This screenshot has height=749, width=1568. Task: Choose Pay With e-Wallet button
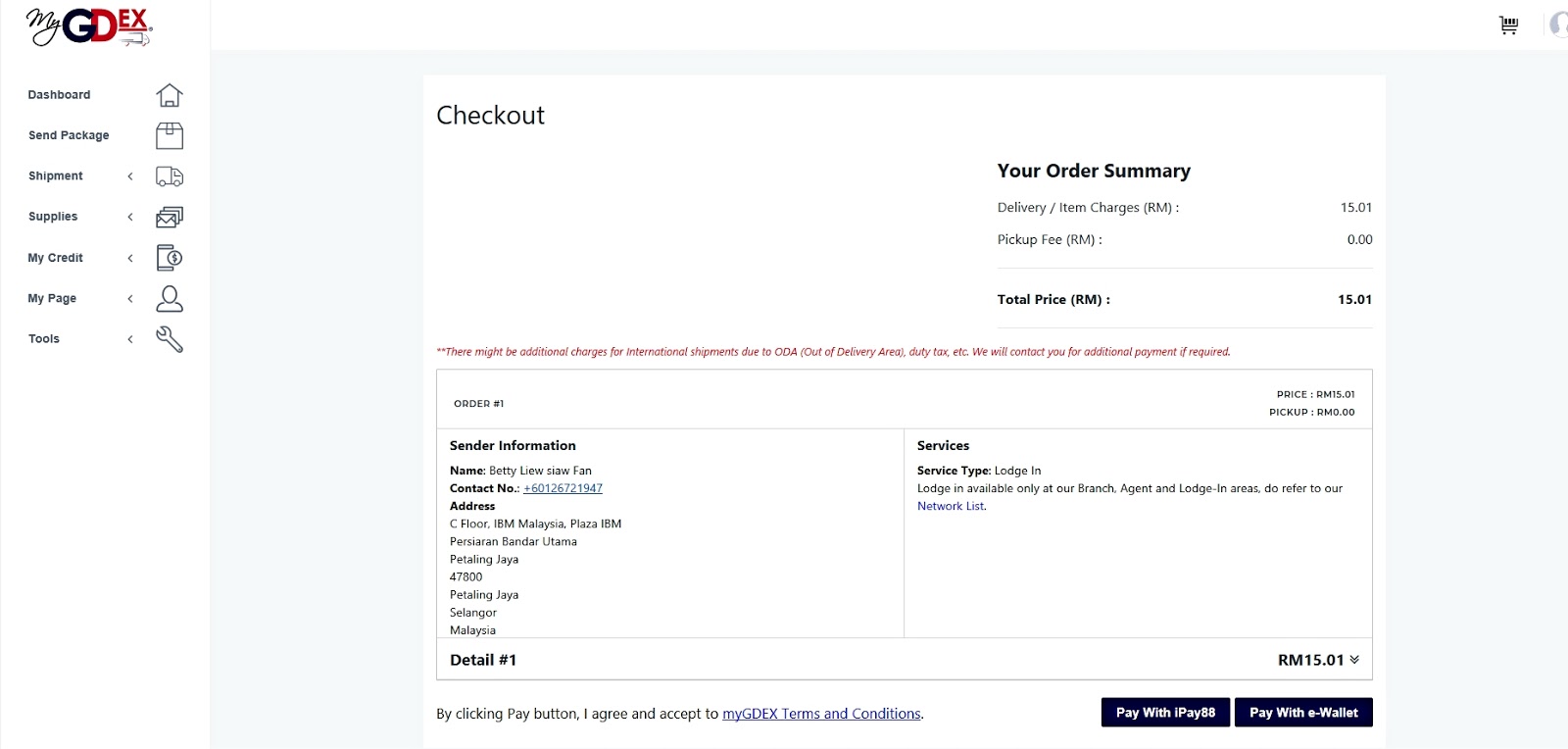[1303, 713]
